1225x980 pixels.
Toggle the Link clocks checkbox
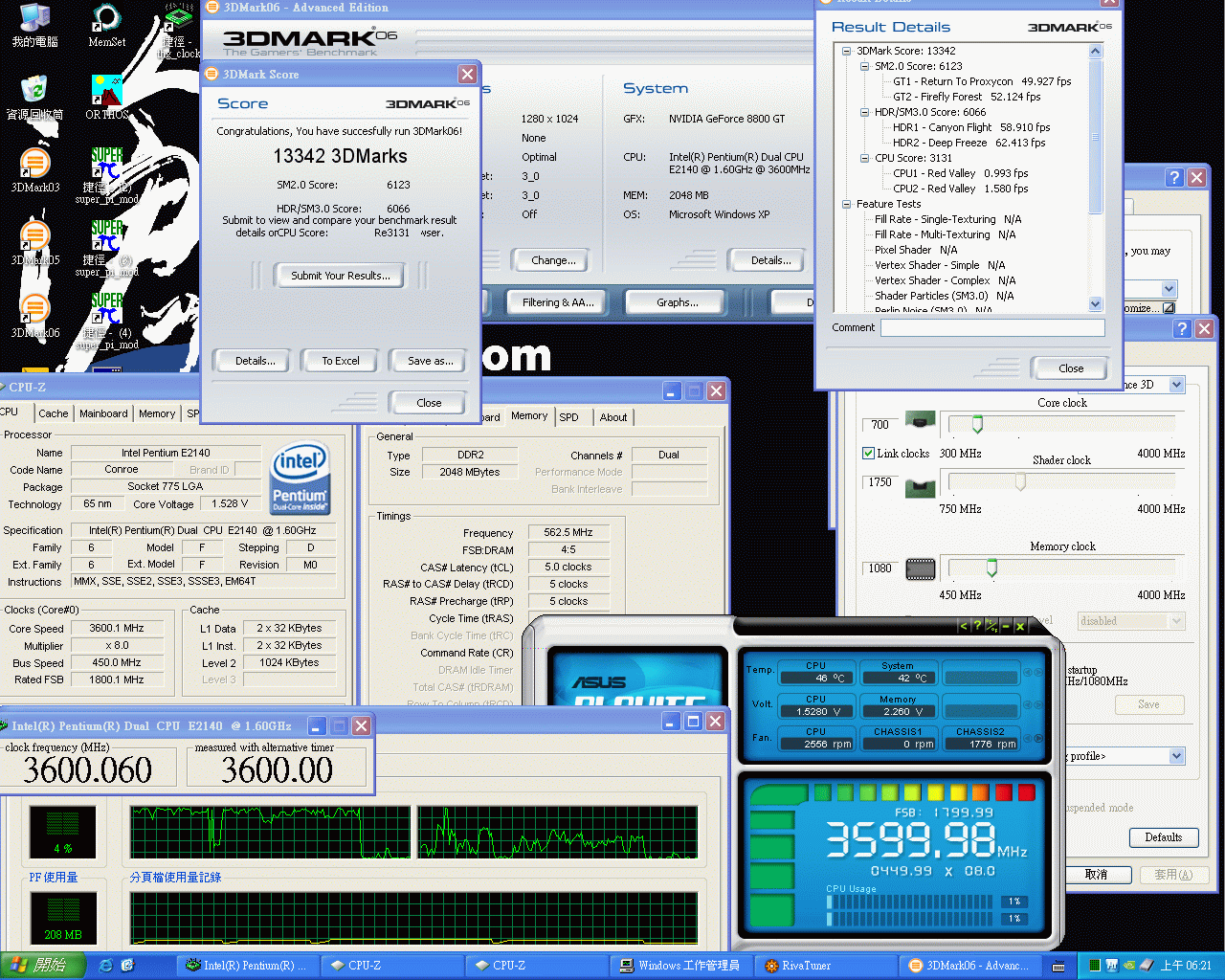pos(868,453)
